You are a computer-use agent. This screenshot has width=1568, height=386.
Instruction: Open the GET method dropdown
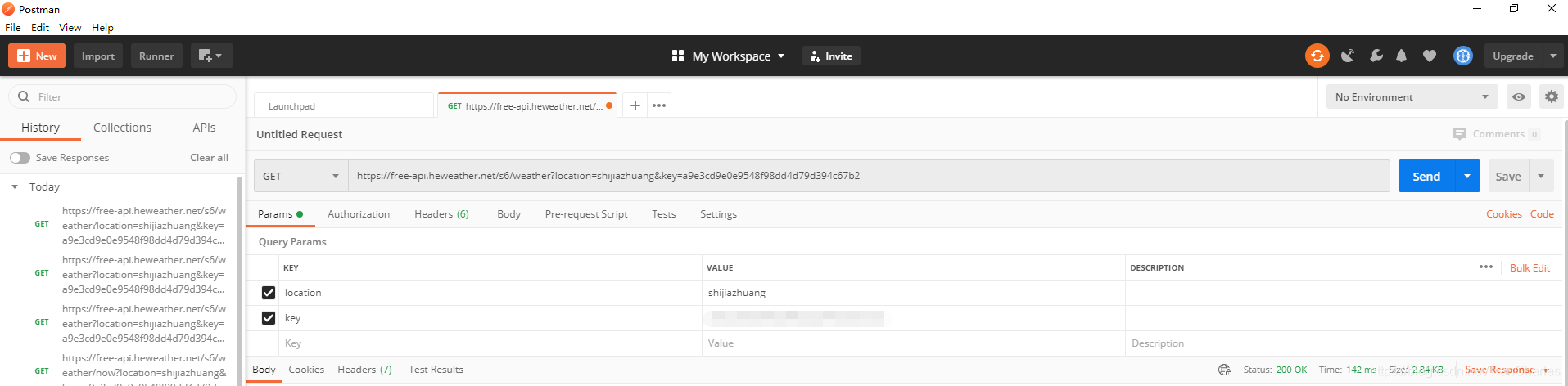301,176
